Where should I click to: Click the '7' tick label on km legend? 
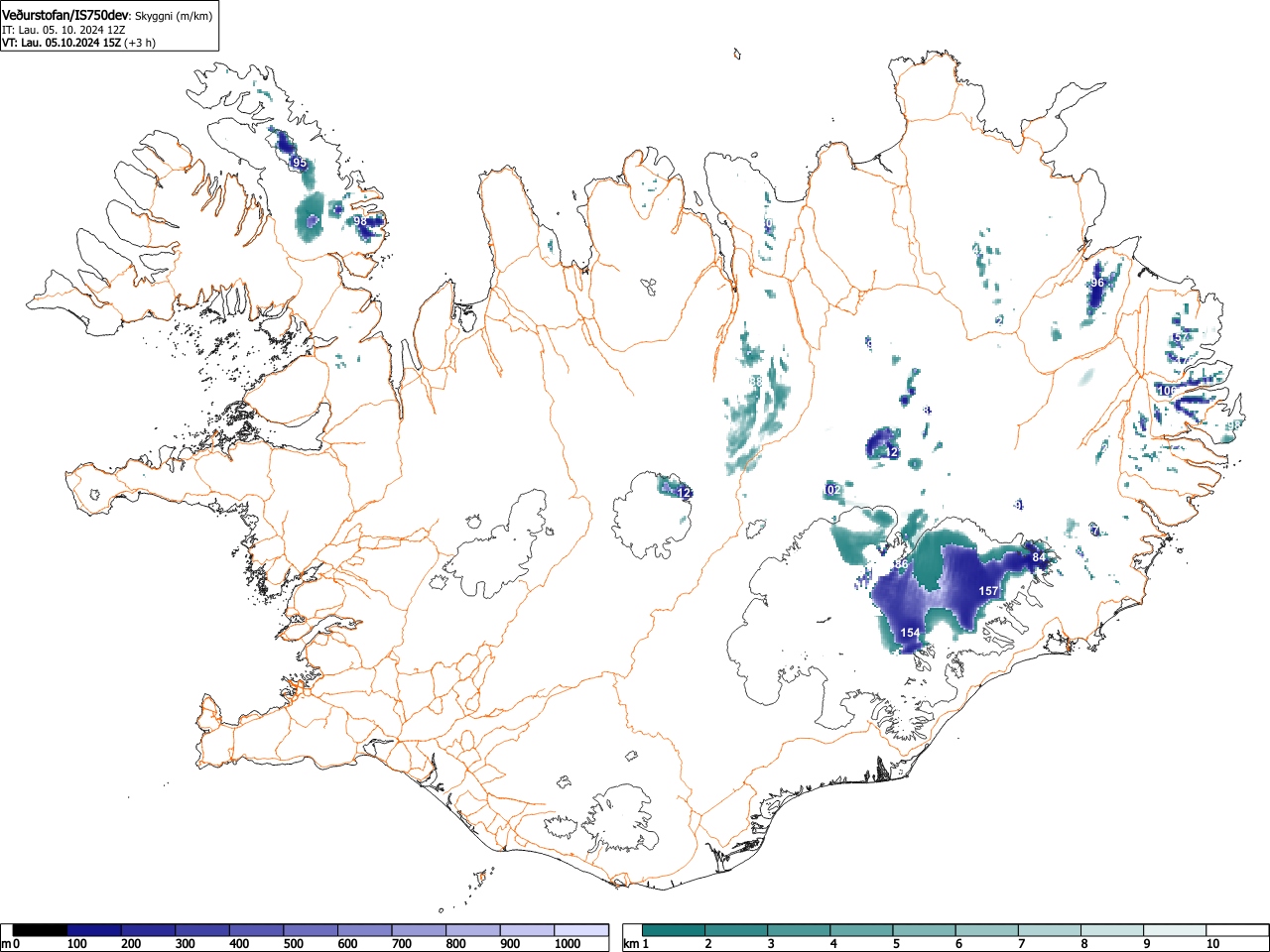1021,944
